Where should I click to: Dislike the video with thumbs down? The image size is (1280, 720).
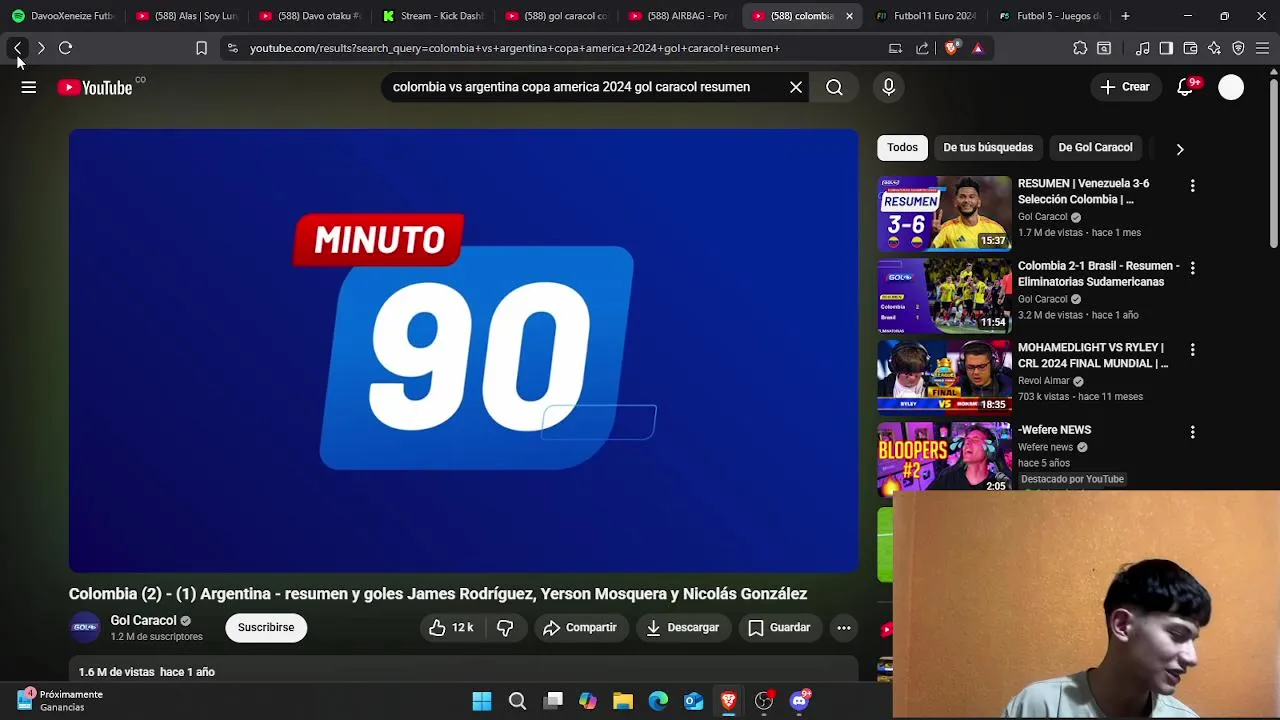[x=505, y=628]
